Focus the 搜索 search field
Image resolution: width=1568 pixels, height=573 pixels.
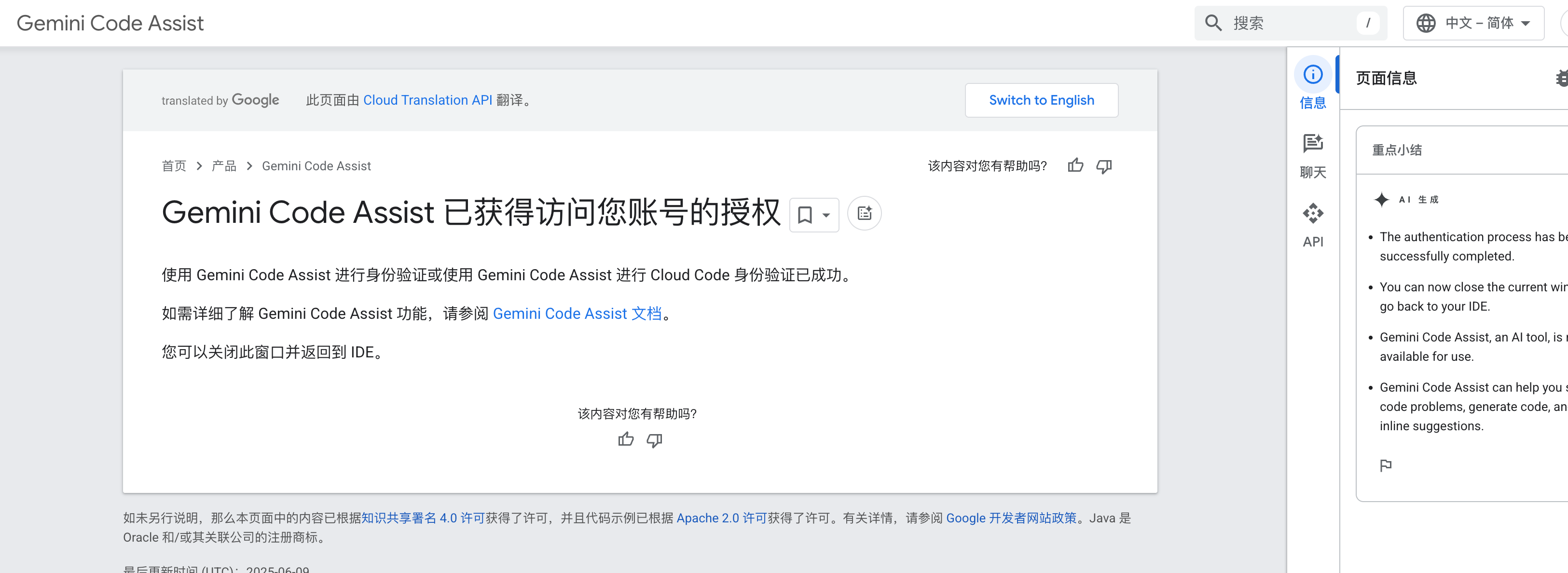(1291, 23)
